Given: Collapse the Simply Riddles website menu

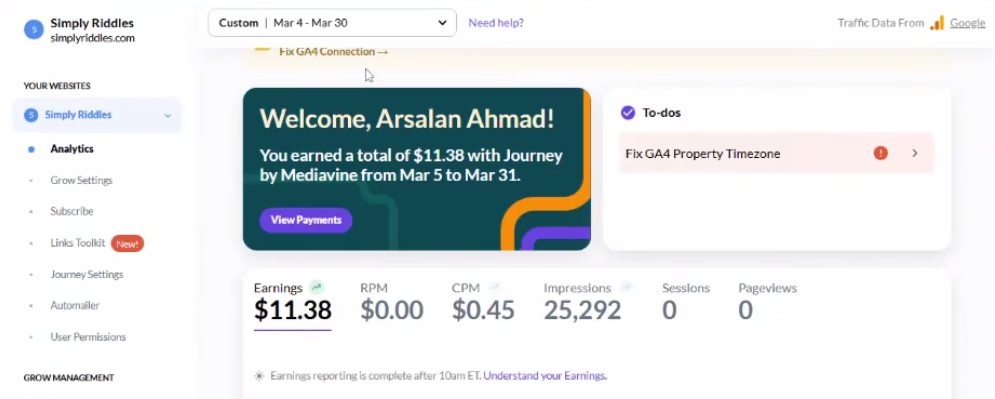Looking at the screenshot, I should pos(168,115).
